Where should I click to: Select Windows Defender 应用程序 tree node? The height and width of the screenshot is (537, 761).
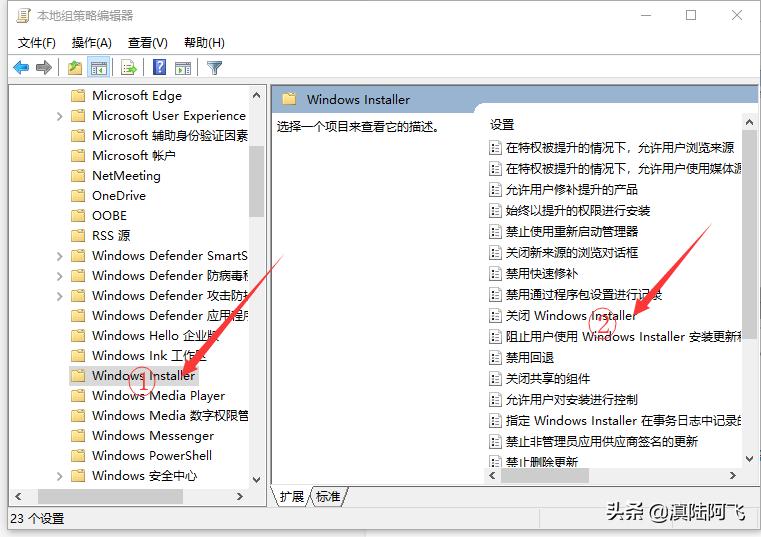point(170,316)
